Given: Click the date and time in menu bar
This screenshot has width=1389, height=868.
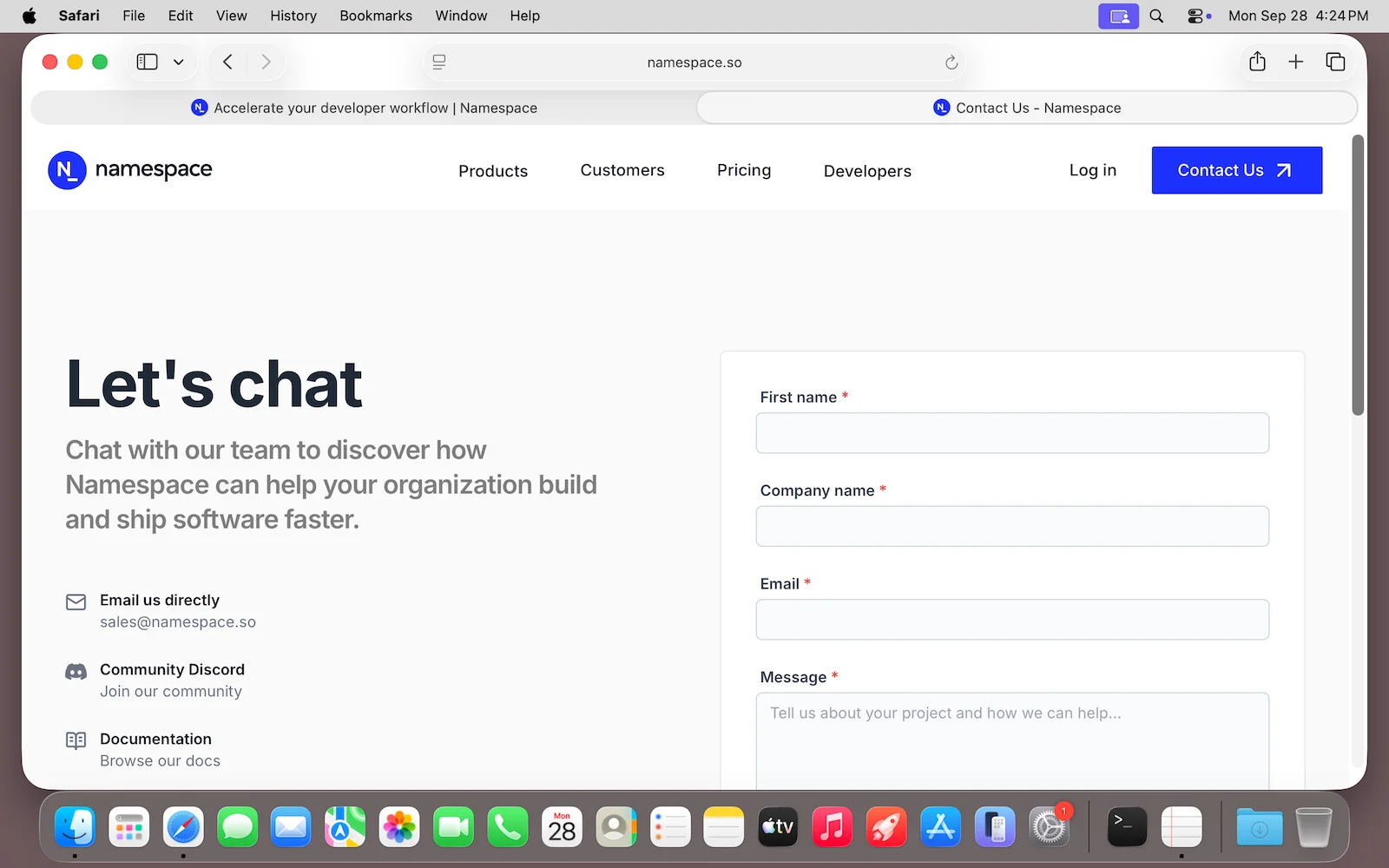Looking at the screenshot, I should coord(1299,16).
